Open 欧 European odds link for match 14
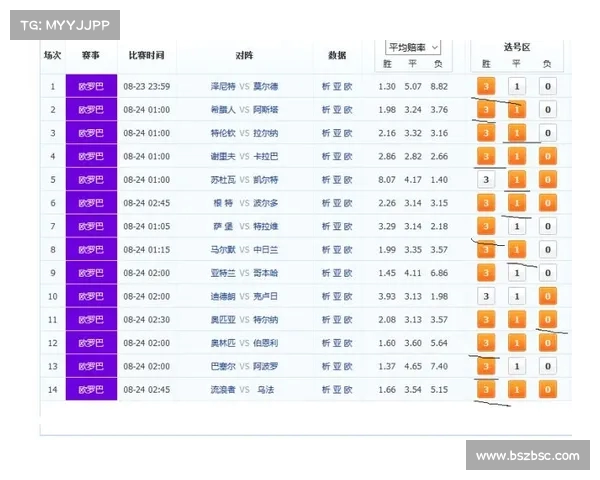This screenshot has width=600, height=480. (348, 390)
